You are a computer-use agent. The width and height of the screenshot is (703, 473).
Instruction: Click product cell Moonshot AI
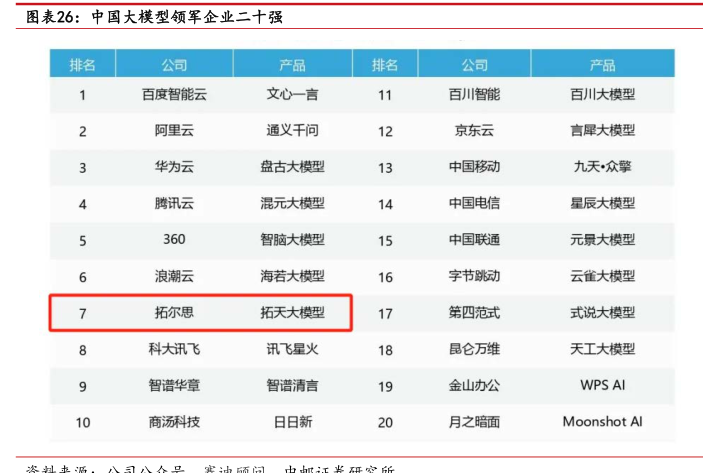coord(603,421)
